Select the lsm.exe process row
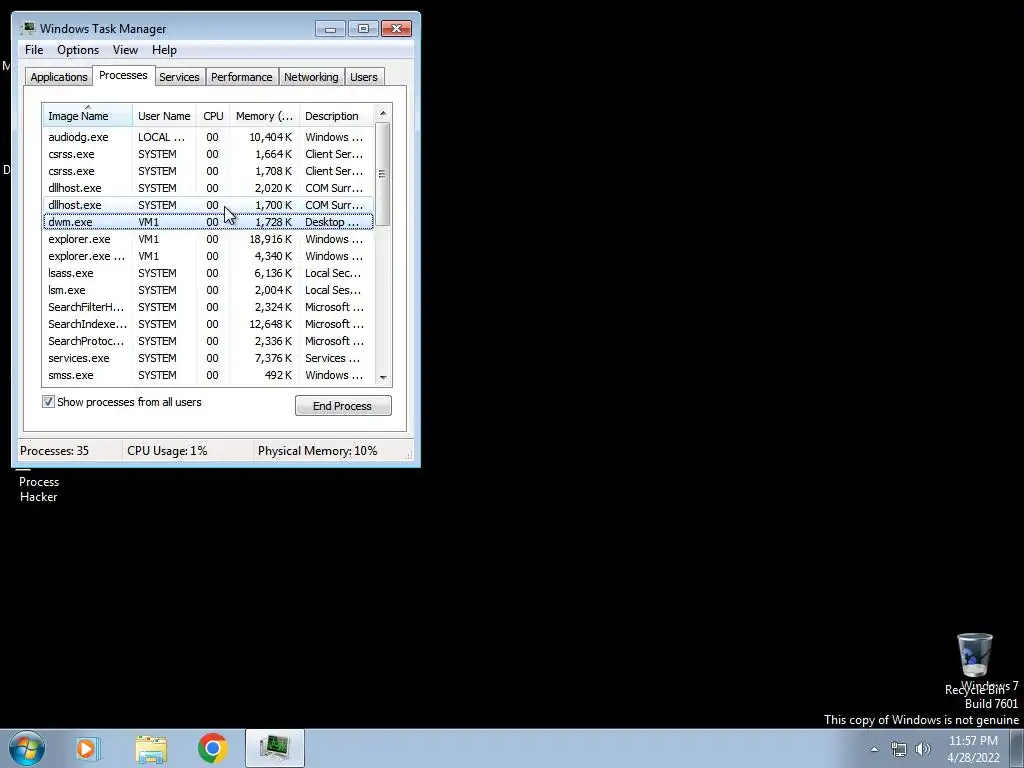The image size is (1024, 768). (208, 290)
